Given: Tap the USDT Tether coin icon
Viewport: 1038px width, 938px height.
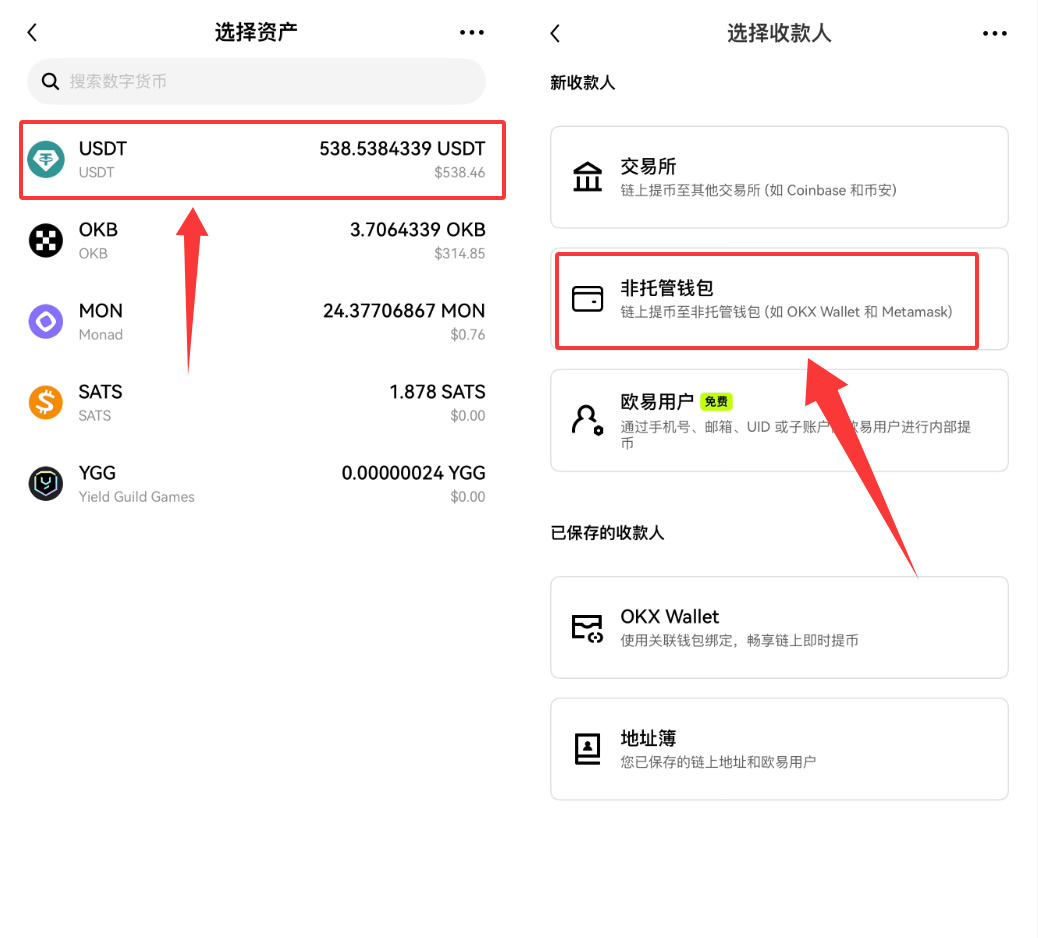Looking at the screenshot, I should click(x=46, y=160).
